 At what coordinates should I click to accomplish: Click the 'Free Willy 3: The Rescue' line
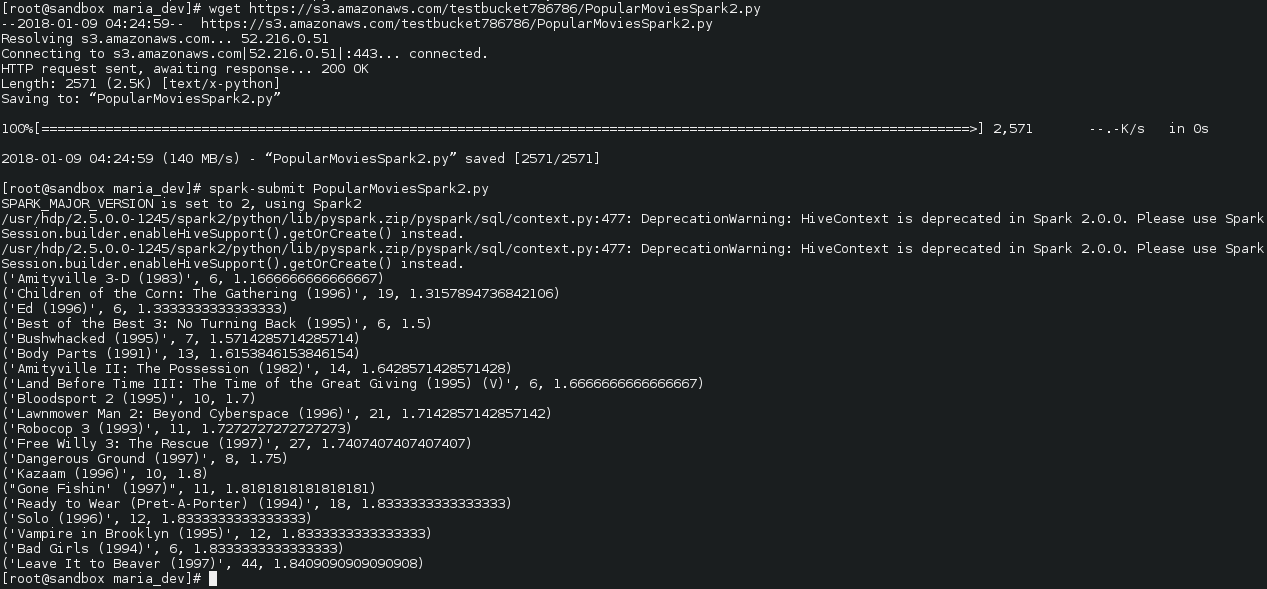237,444
